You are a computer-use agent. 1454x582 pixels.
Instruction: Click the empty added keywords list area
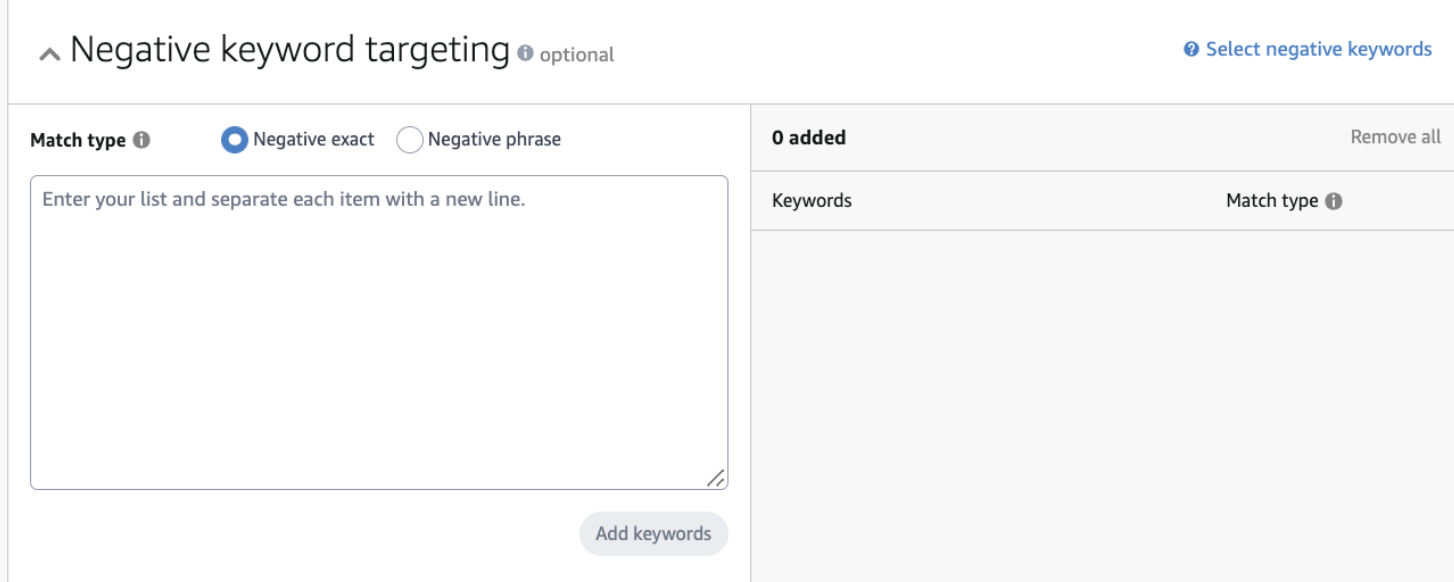coord(1100,400)
